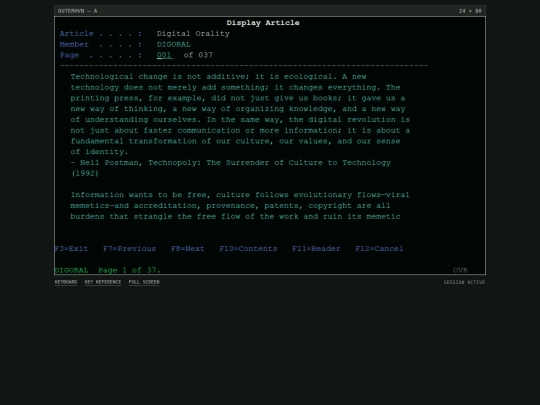Click the '24 × 80' screen size indicator
The image size is (540, 405).
[470, 11]
